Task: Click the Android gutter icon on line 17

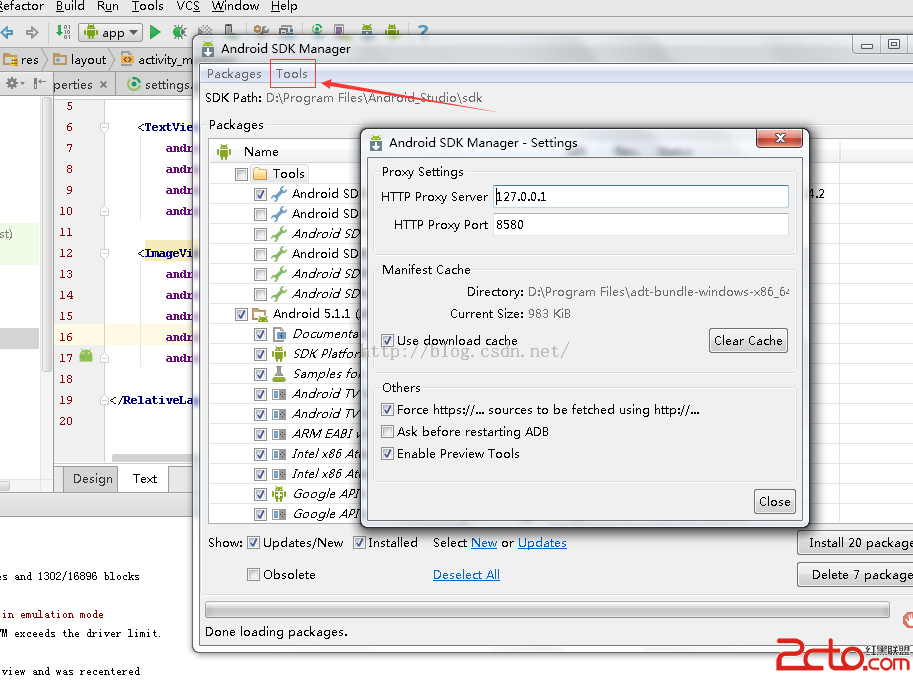Action: coord(86,357)
